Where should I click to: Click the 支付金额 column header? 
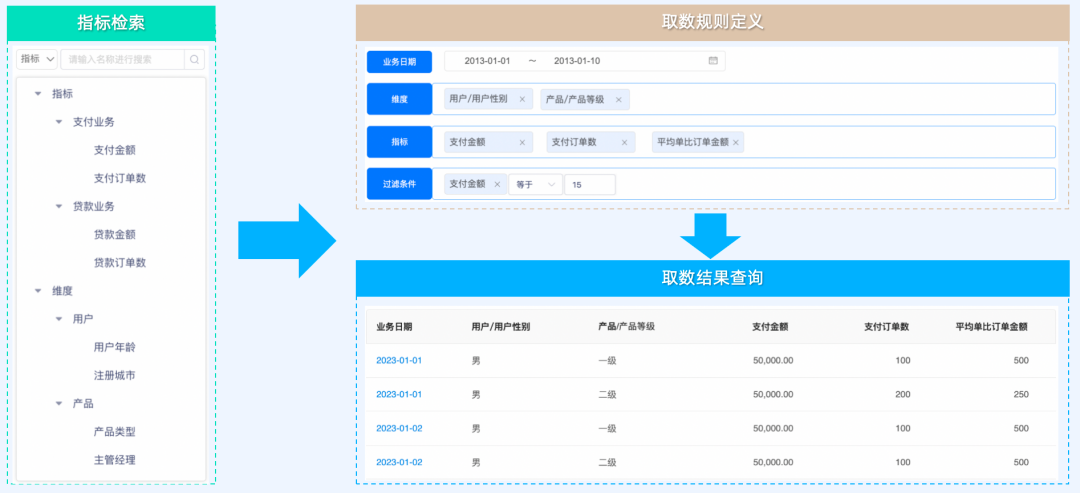tap(770, 327)
